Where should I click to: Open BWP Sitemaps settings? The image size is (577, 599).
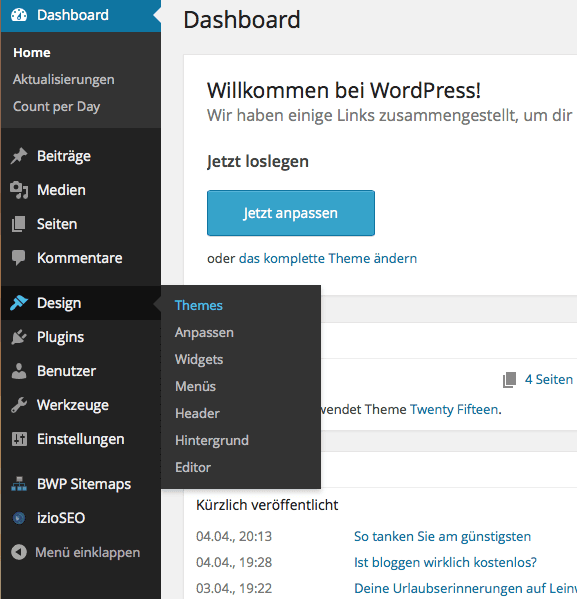84,484
